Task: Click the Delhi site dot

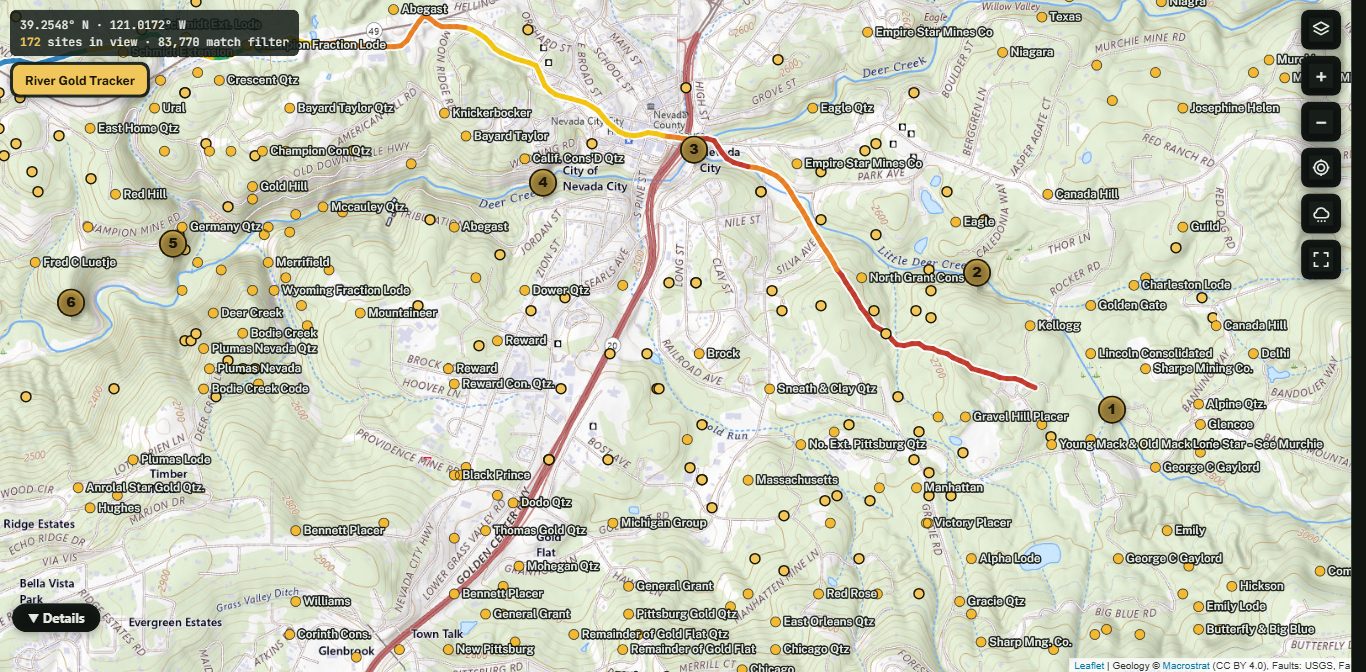Action: (1253, 354)
